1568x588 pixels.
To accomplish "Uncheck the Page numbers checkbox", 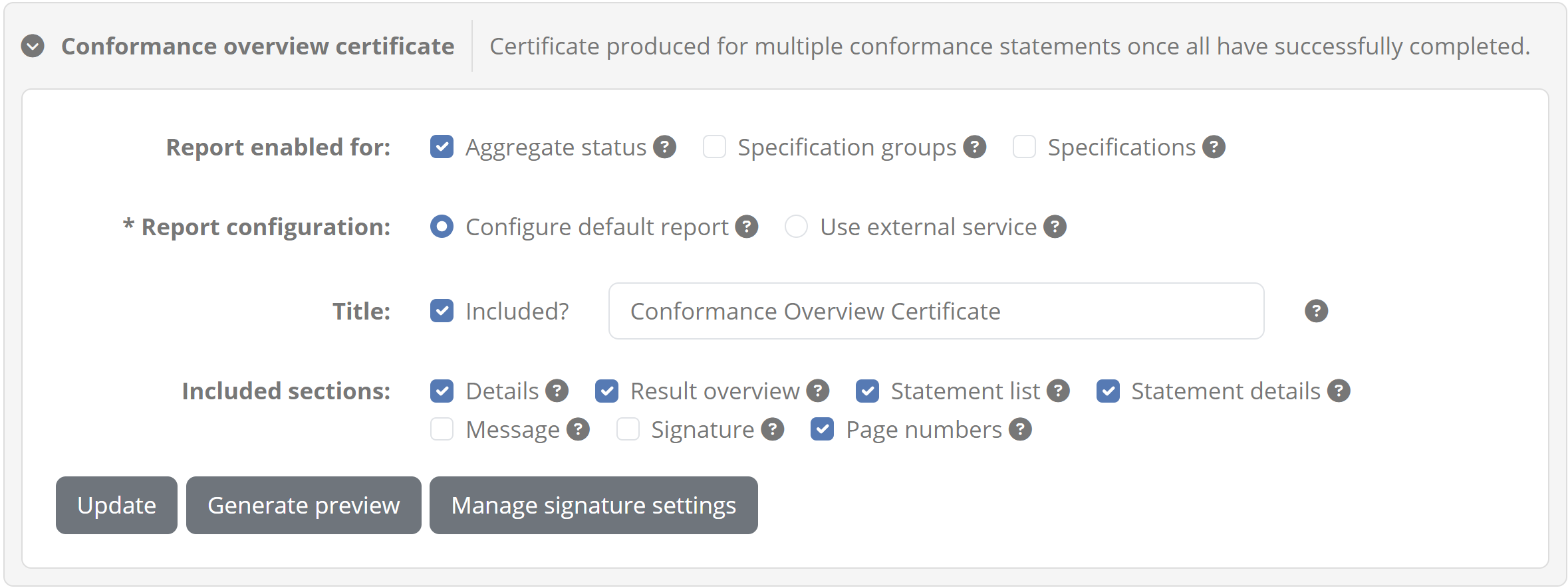I will (823, 429).
